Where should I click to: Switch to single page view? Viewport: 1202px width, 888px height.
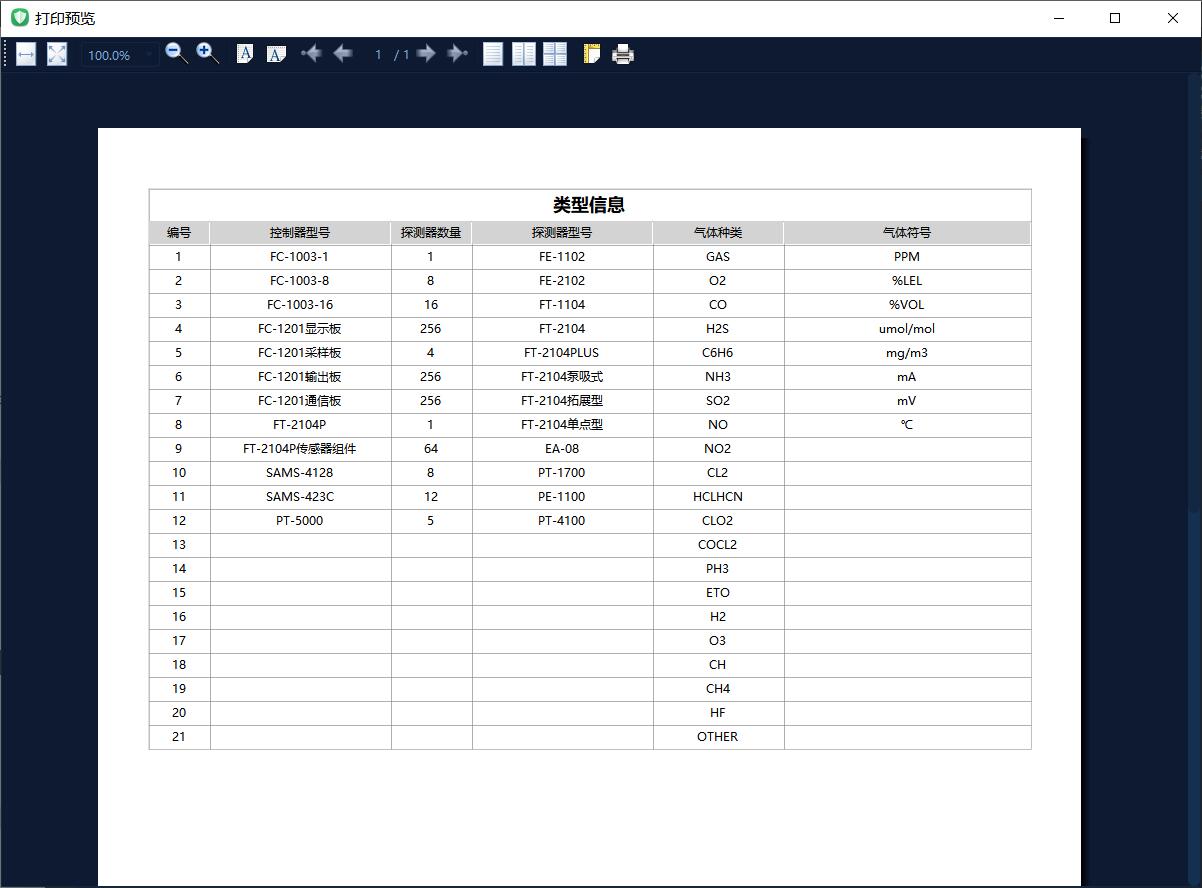coord(493,54)
